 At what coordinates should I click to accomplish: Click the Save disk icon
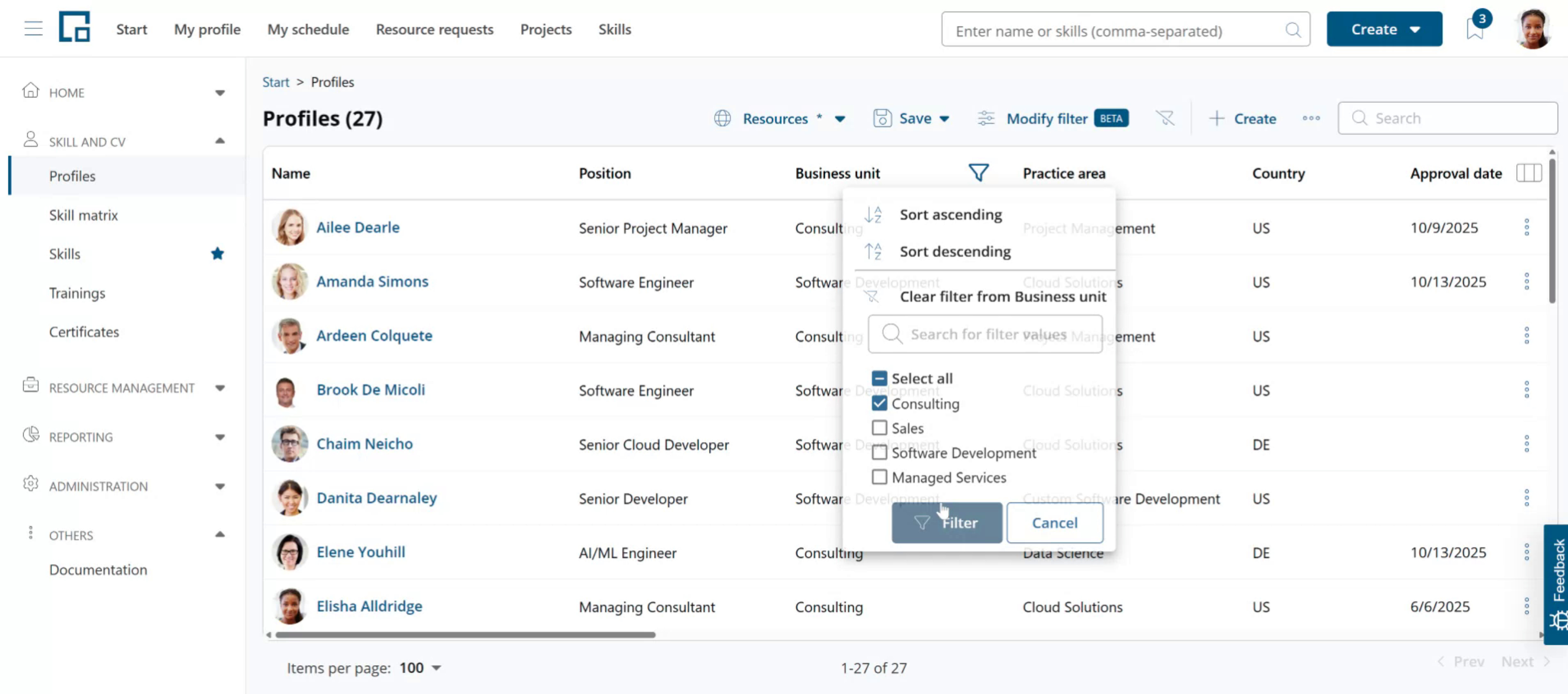(882, 118)
